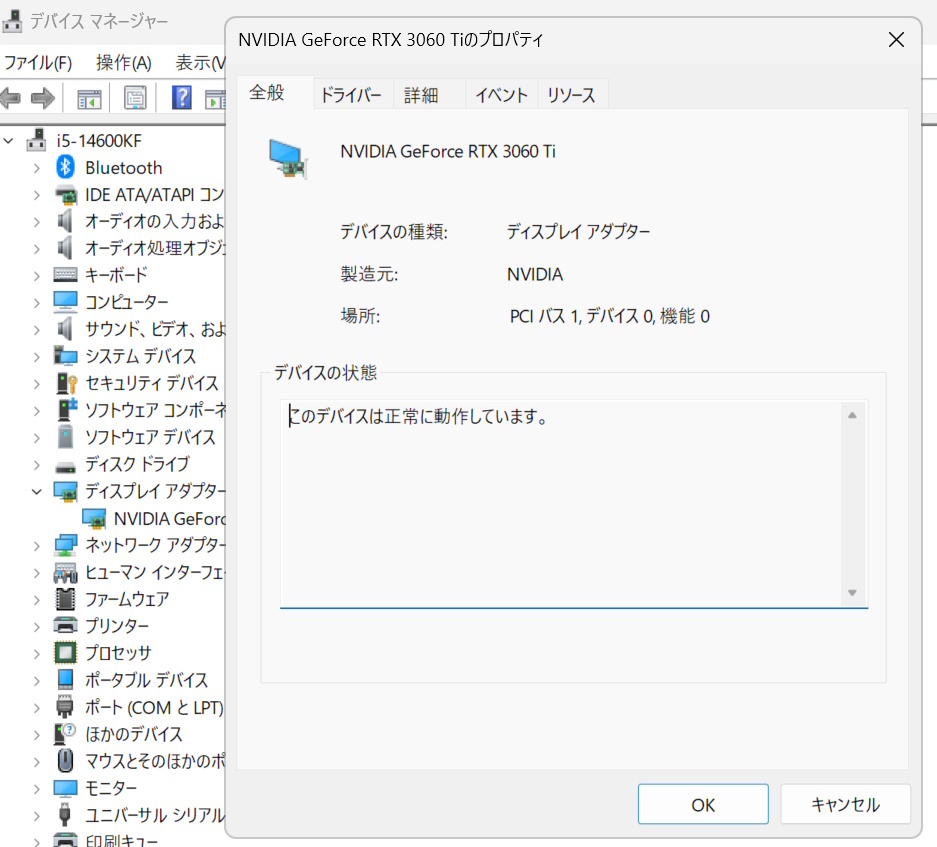Select the i5-14600KF computer label
The image size is (937, 847).
(99, 141)
